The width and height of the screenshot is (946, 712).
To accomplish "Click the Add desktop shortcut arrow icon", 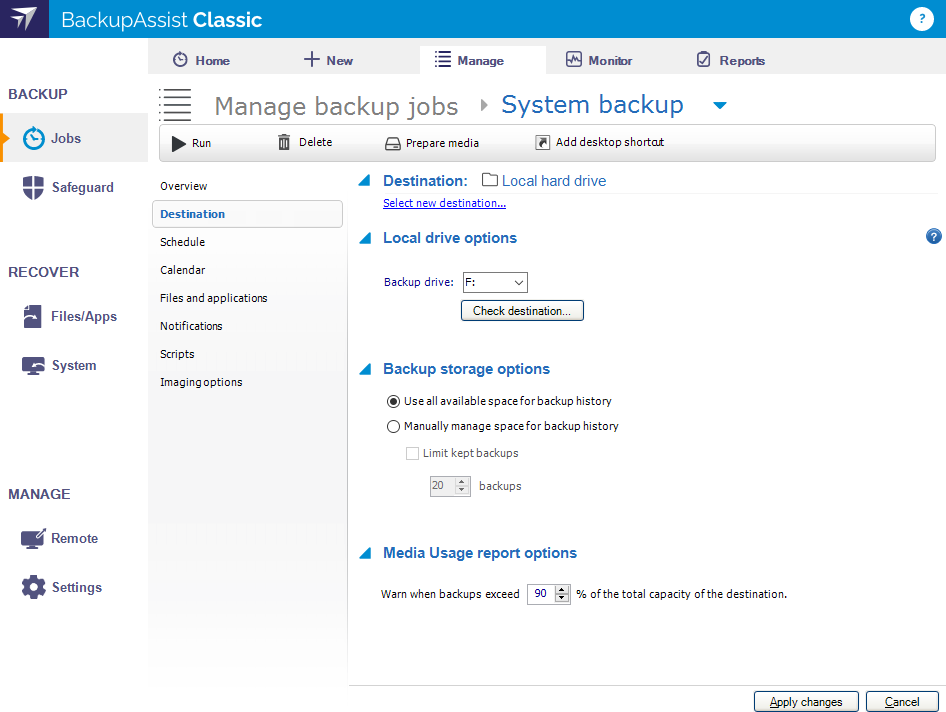I will click(542, 142).
